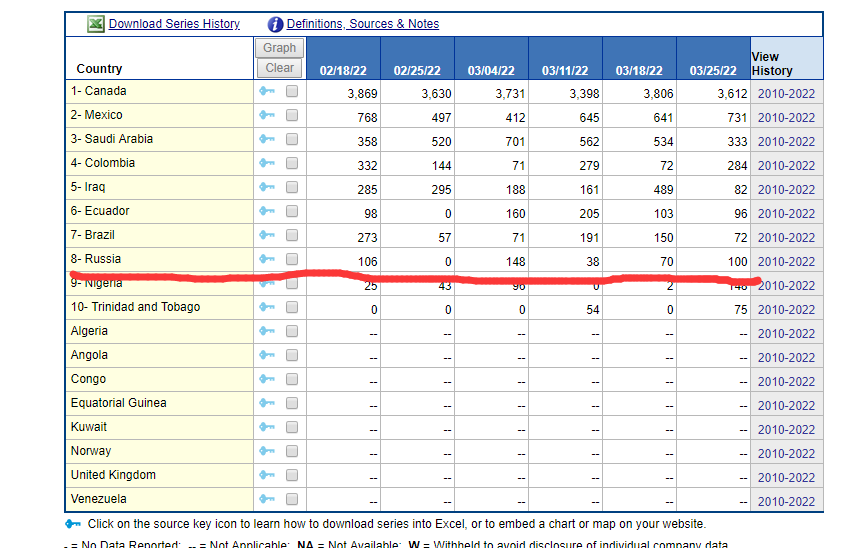This screenshot has width=841, height=548.
Task: Open source key icon for Venezuela
Action: click(x=267, y=499)
